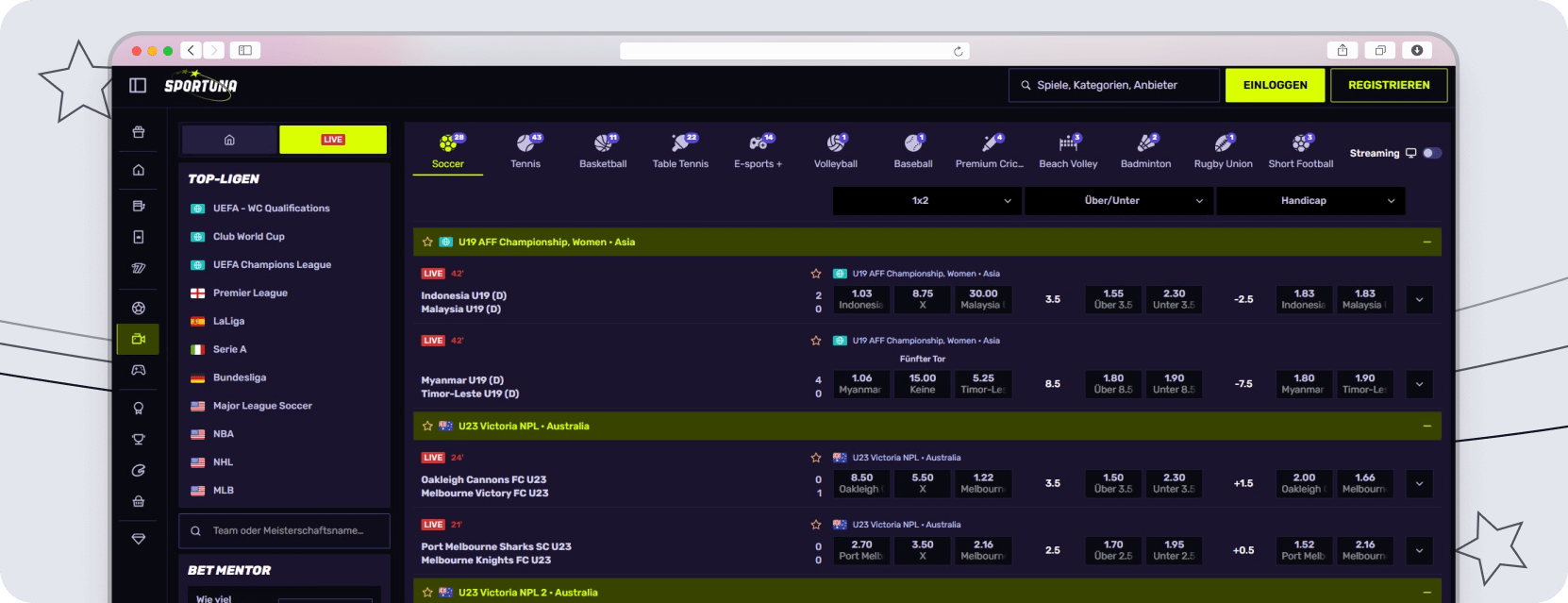The width and height of the screenshot is (1568, 603).
Task: Toggle the sidebar menu panel icon
Action: click(x=138, y=86)
